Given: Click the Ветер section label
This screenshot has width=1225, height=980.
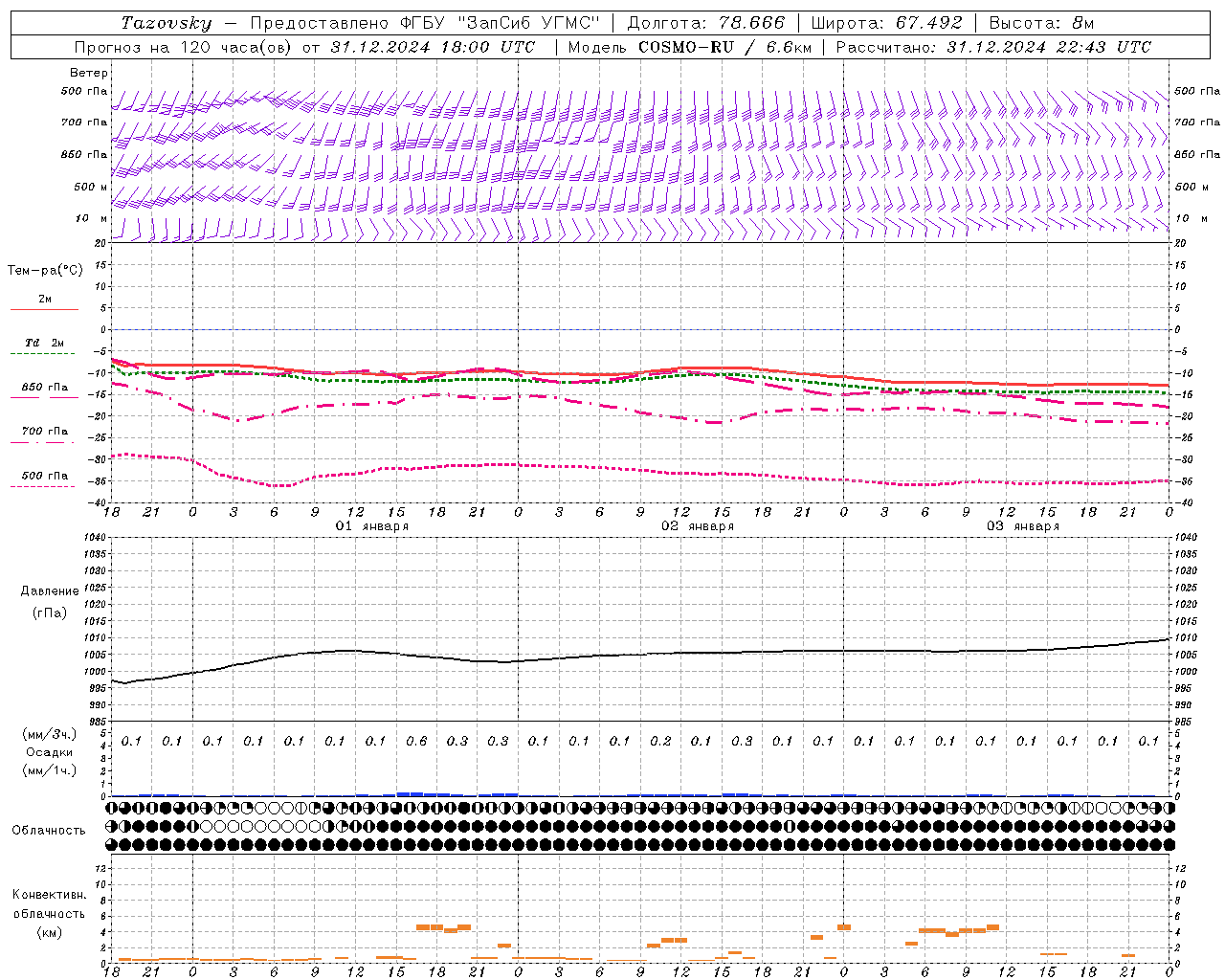Looking at the screenshot, I should (x=89, y=73).
